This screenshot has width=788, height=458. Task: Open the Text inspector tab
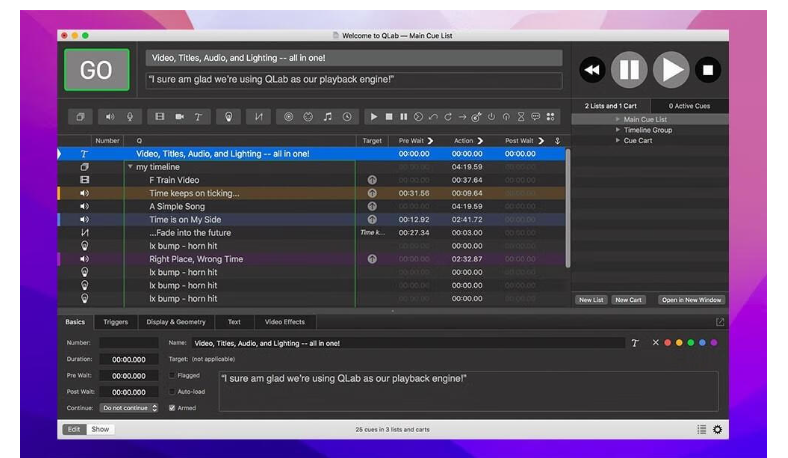click(234, 322)
